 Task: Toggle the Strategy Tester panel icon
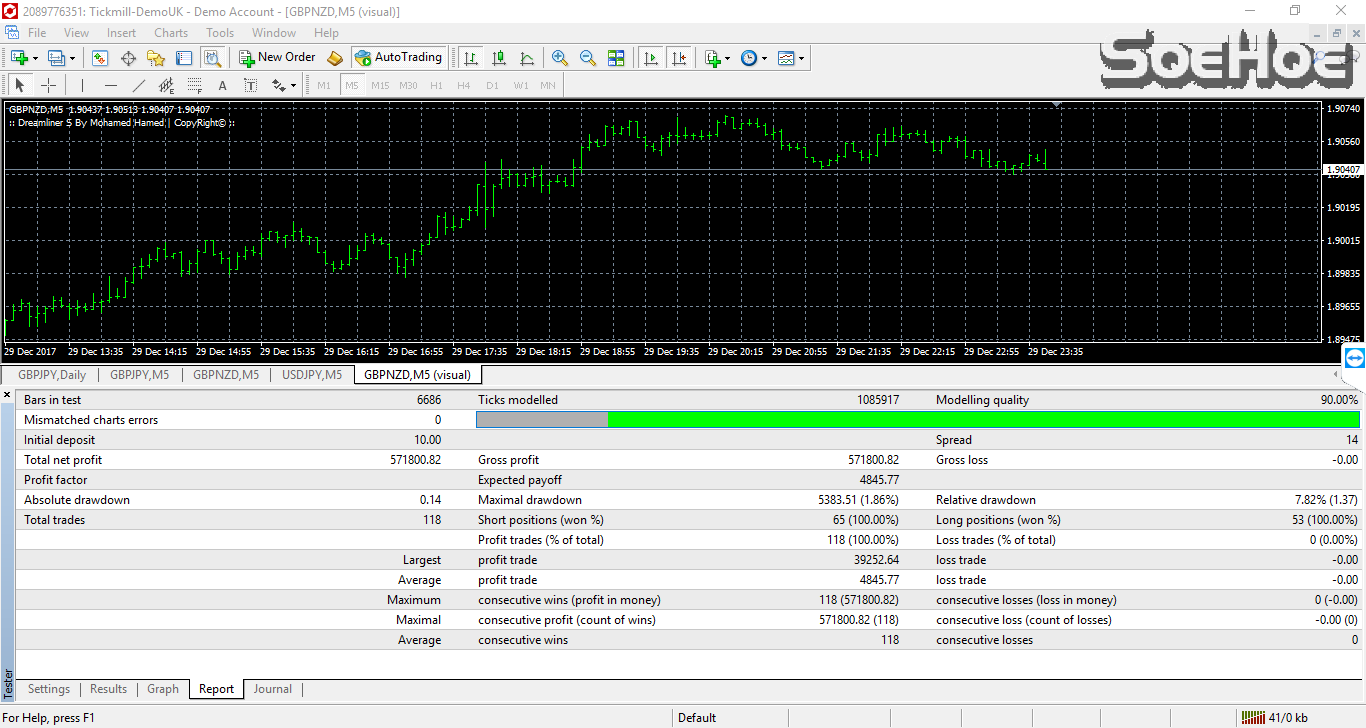212,58
